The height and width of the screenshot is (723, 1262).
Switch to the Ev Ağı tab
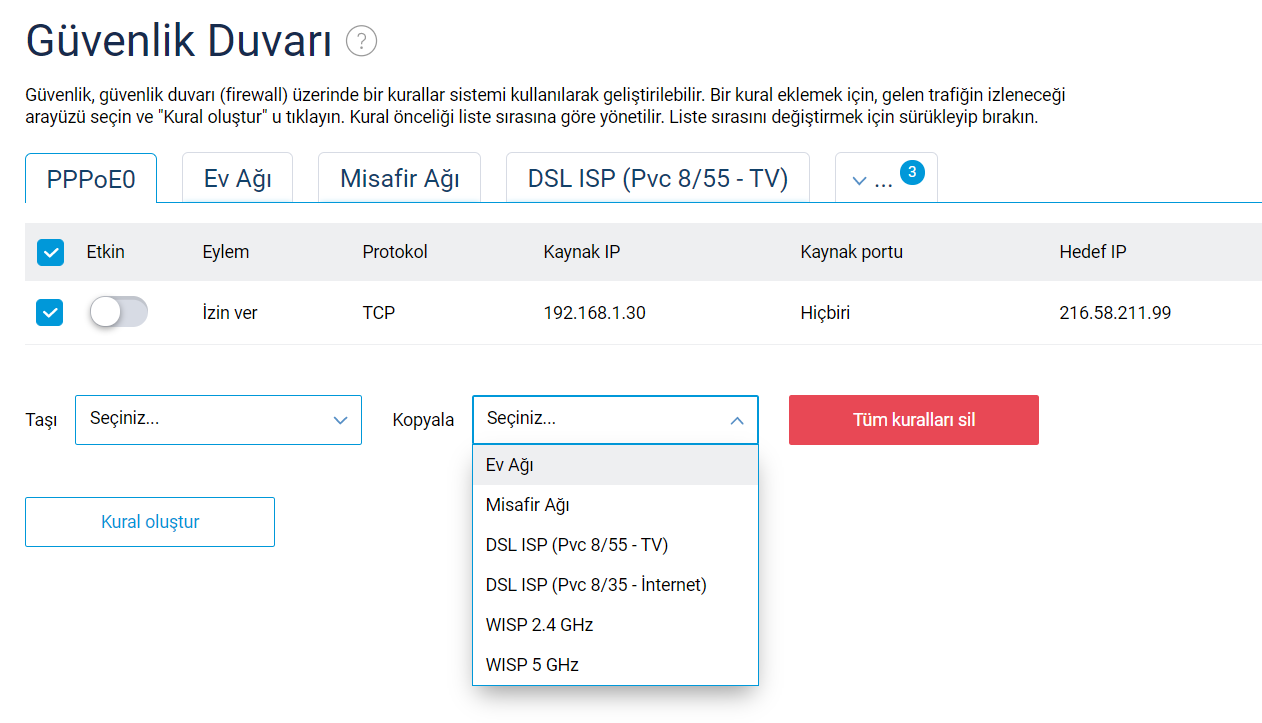[237, 179]
